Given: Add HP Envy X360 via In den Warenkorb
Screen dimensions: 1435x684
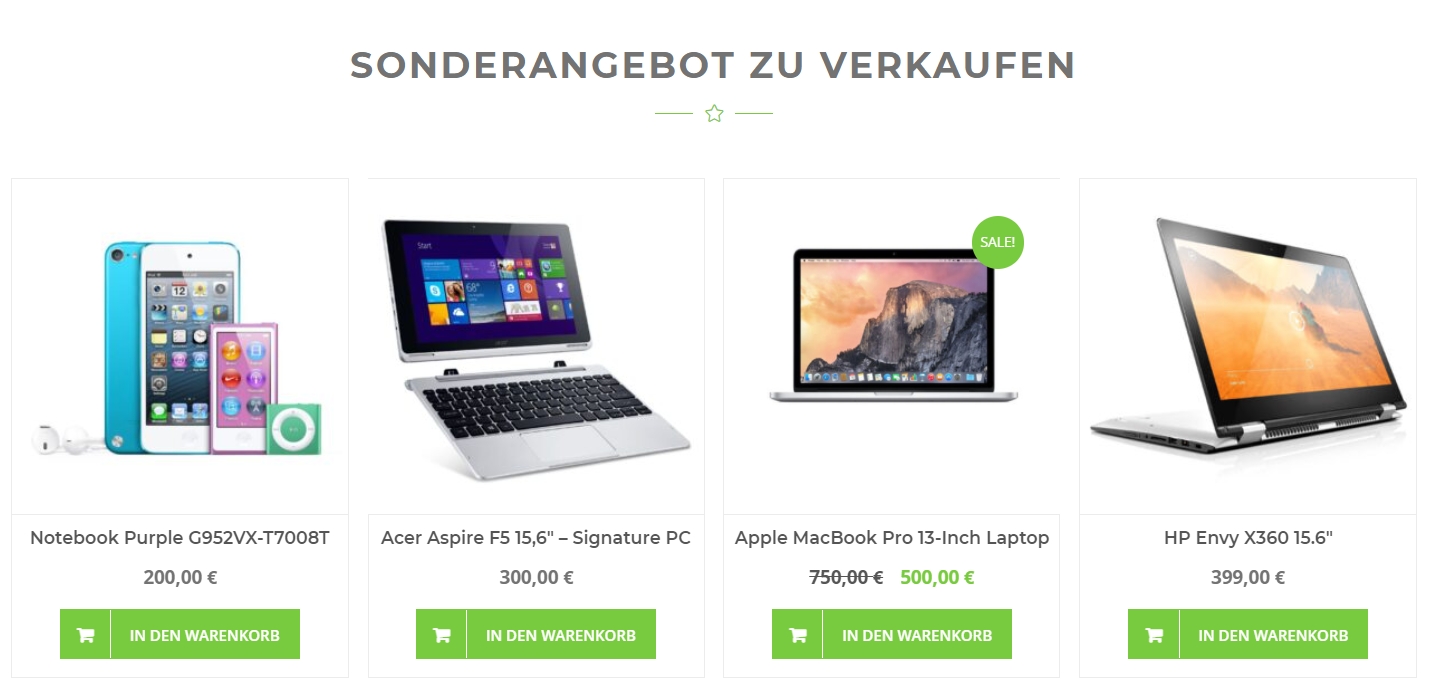Looking at the screenshot, I should [x=1248, y=634].
